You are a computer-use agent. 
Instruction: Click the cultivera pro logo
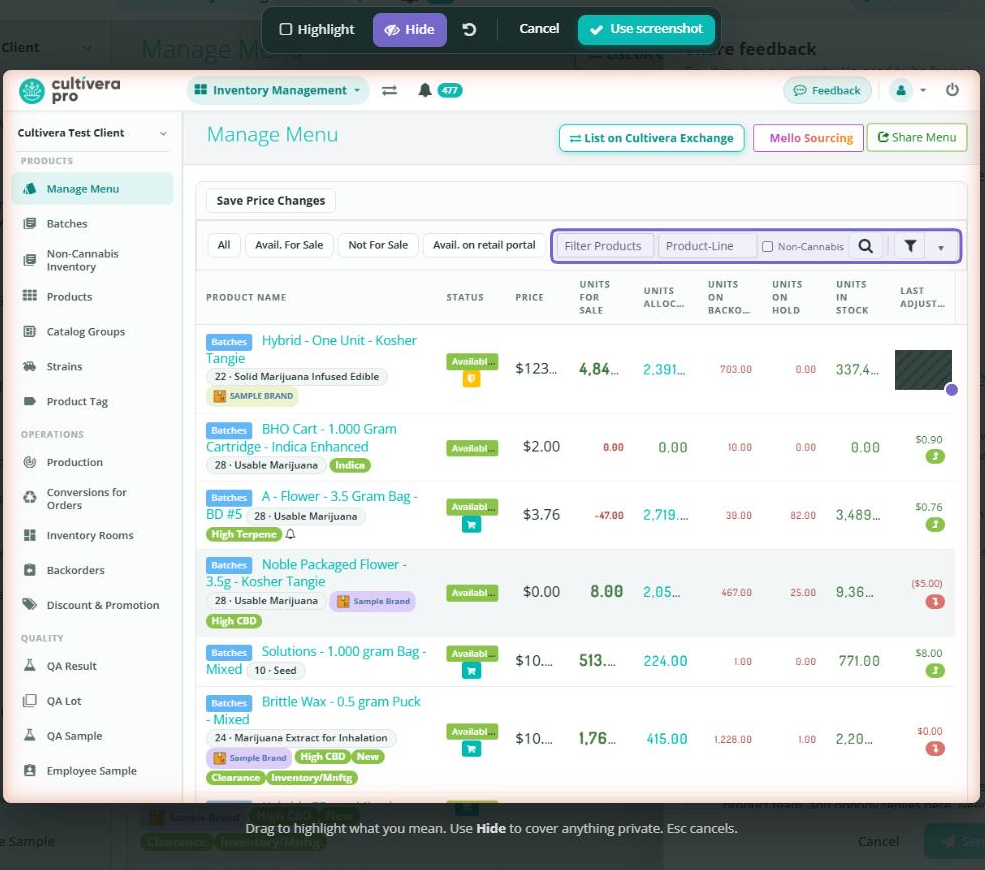coord(69,90)
